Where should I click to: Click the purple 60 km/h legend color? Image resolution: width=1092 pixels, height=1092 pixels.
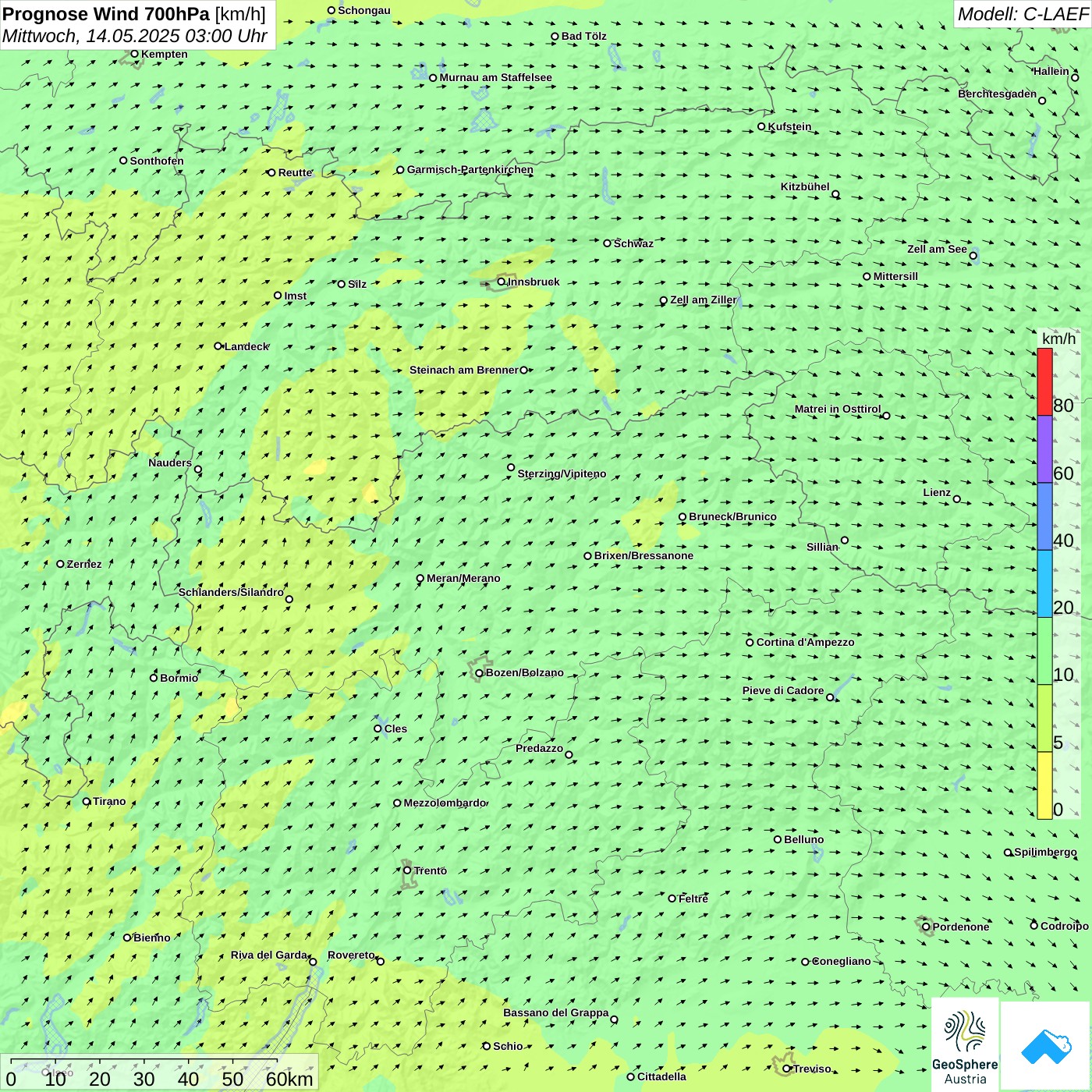(x=1044, y=449)
